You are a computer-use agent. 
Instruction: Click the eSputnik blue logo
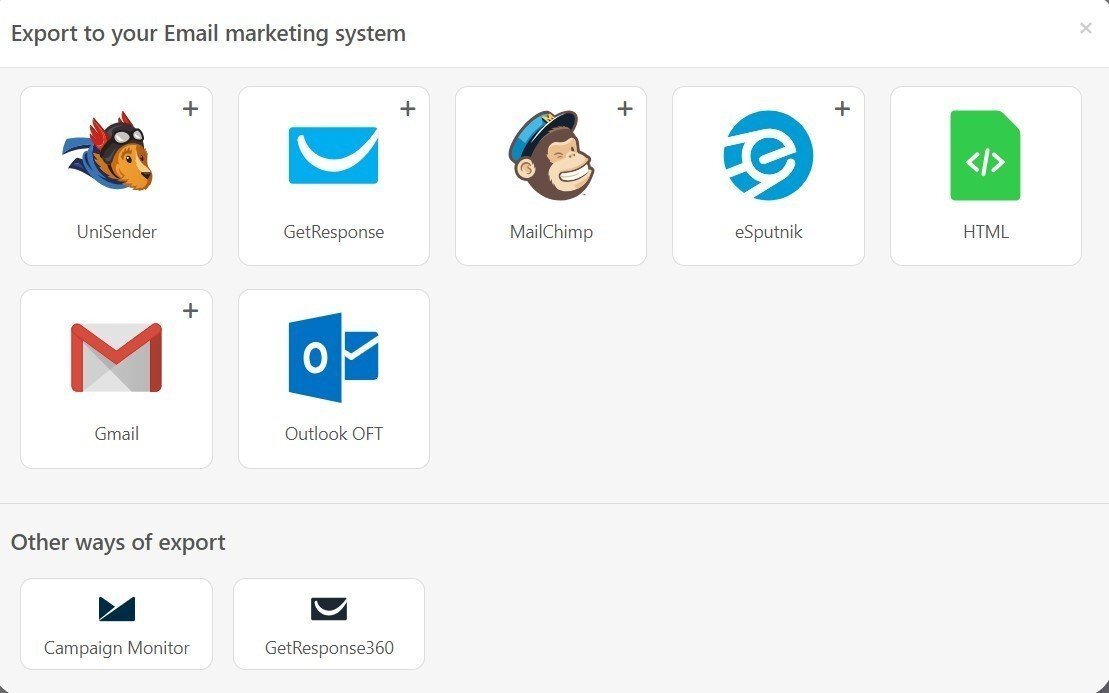[x=768, y=155]
